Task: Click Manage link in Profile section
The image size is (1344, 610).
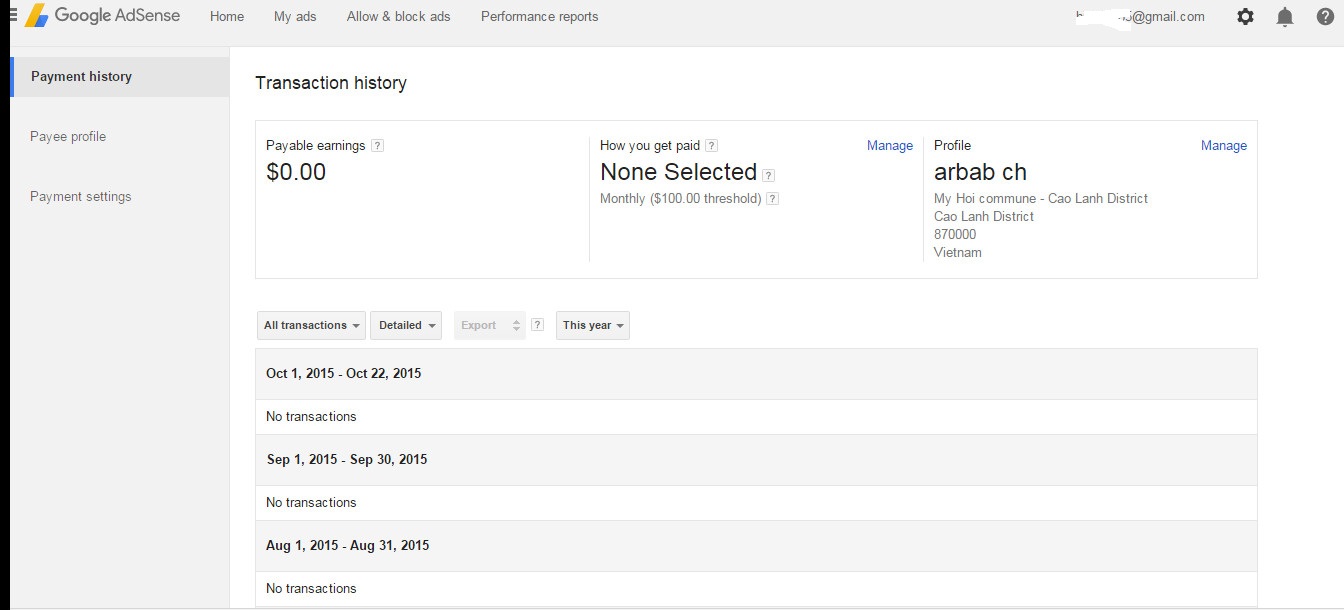Action: pyautogui.click(x=1223, y=146)
